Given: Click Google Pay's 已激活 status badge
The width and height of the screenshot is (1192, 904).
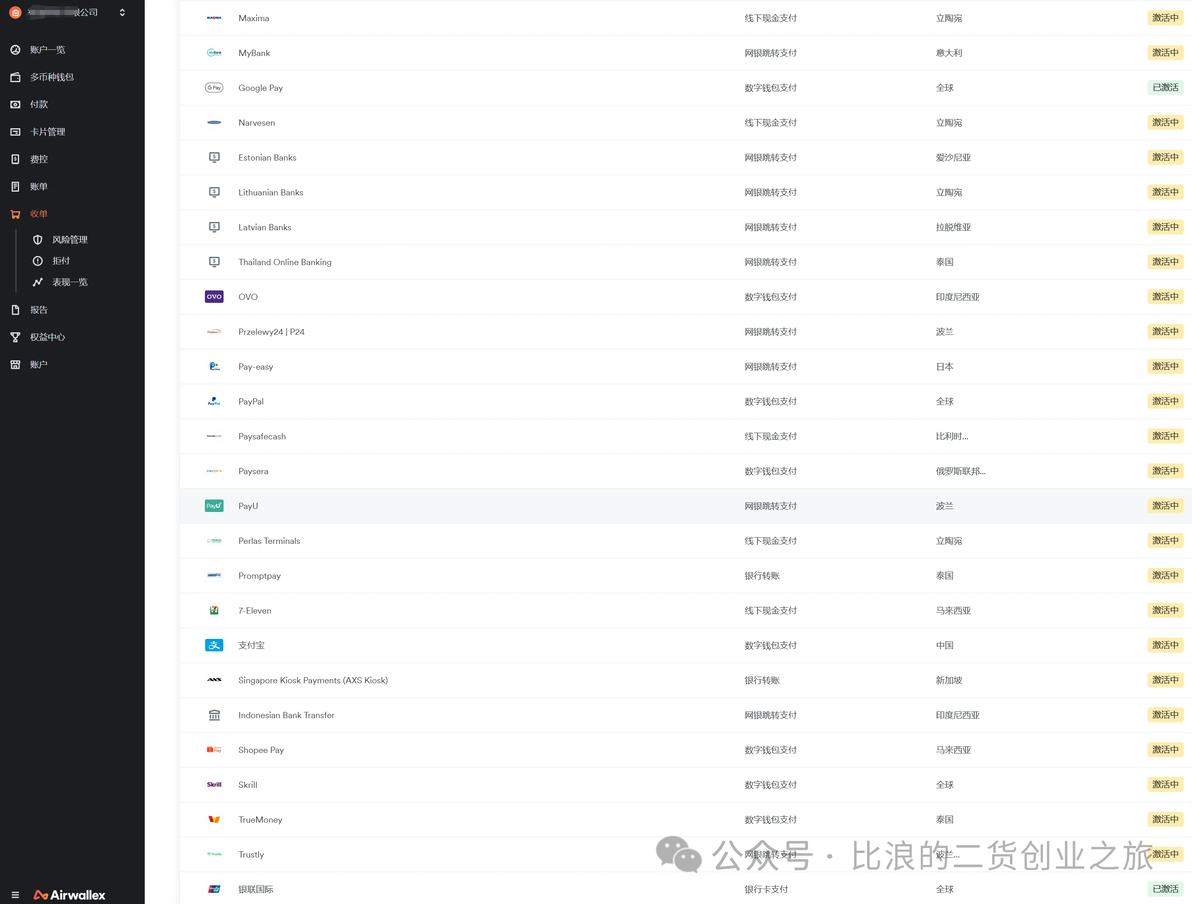Looking at the screenshot, I should coord(1165,87).
